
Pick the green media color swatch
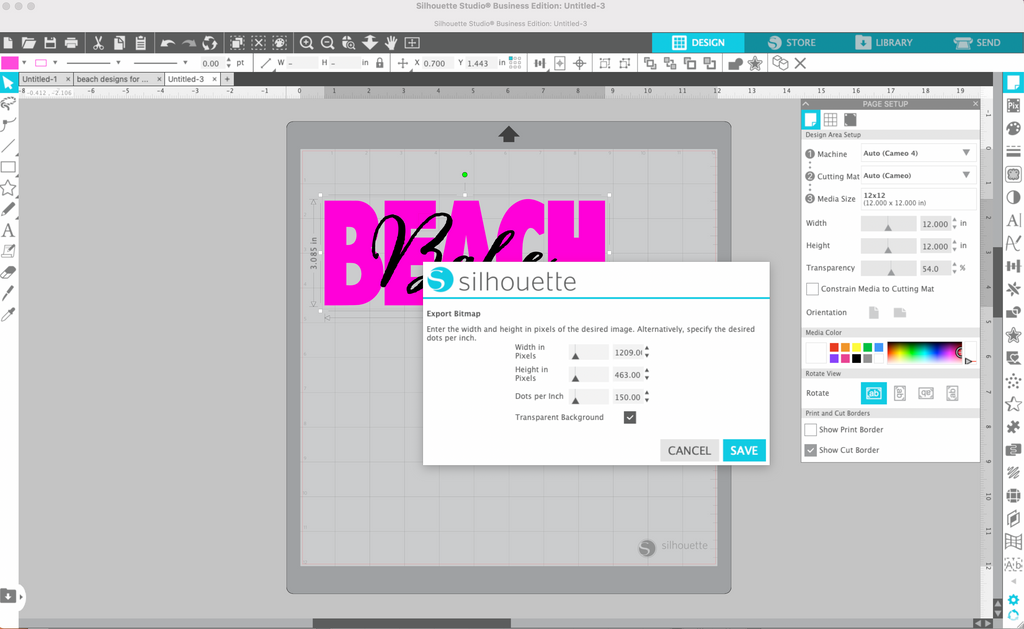pos(867,347)
